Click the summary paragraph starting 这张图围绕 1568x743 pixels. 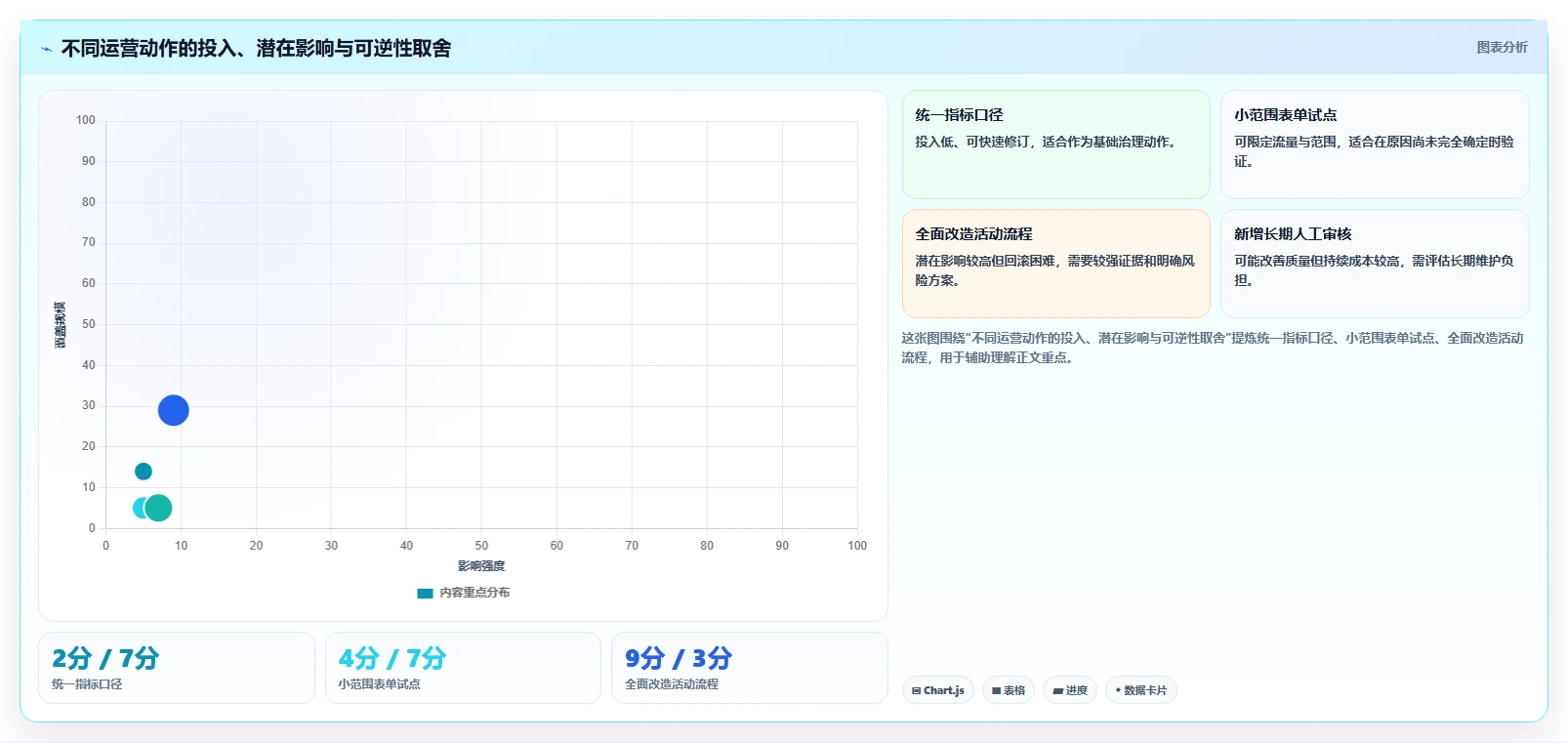1212,348
